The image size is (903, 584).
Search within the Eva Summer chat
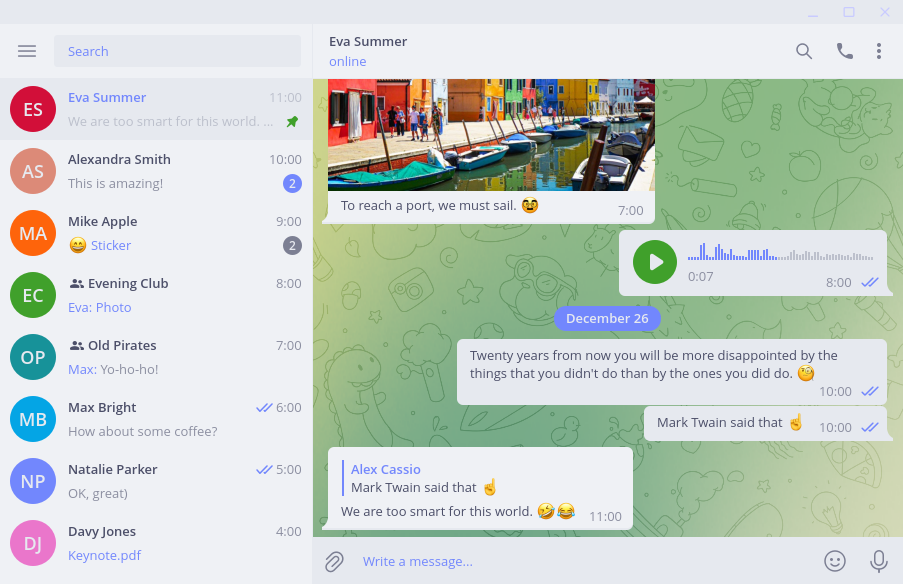click(804, 51)
